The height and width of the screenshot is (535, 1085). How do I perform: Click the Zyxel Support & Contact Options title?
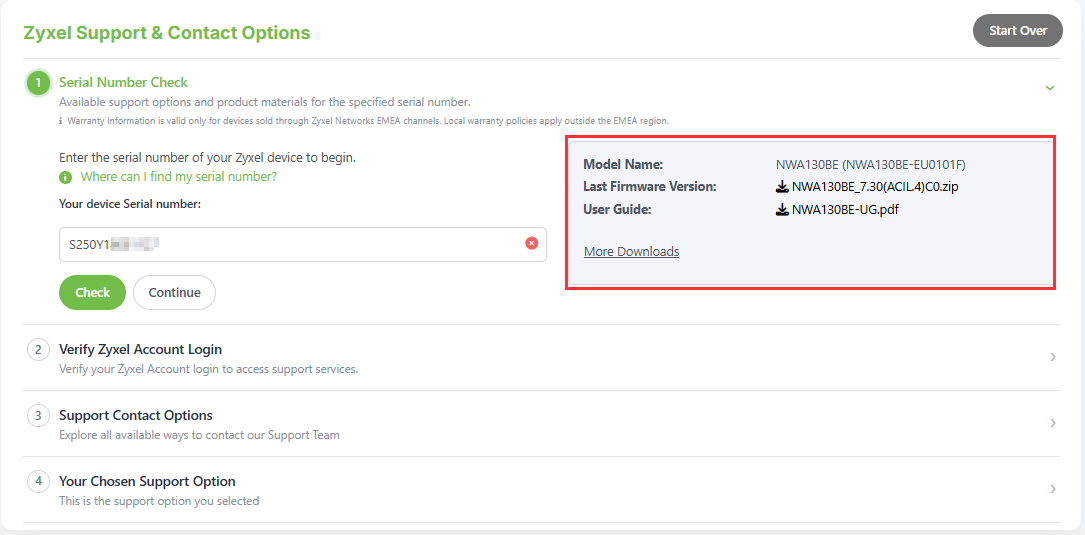click(167, 33)
